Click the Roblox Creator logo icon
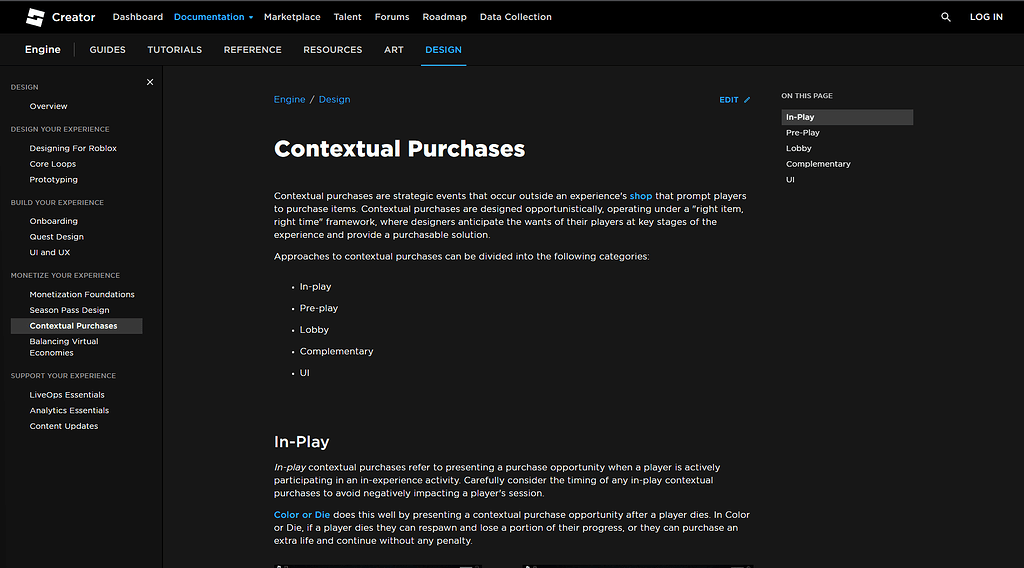Image resolution: width=1024 pixels, height=568 pixels. 35,17
